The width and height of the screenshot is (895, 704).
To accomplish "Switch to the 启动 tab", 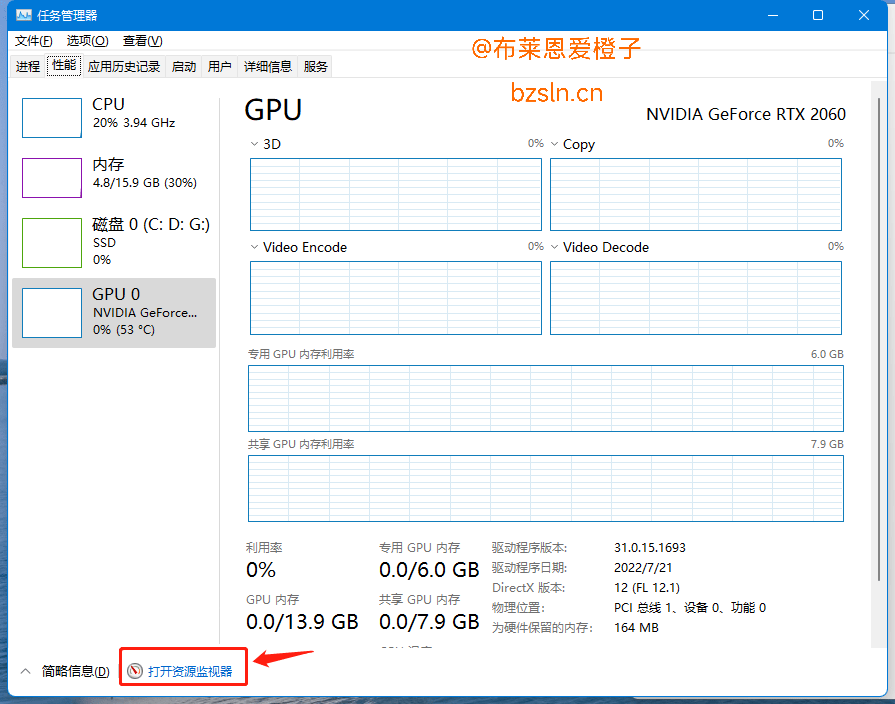I will [x=184, y=66].
